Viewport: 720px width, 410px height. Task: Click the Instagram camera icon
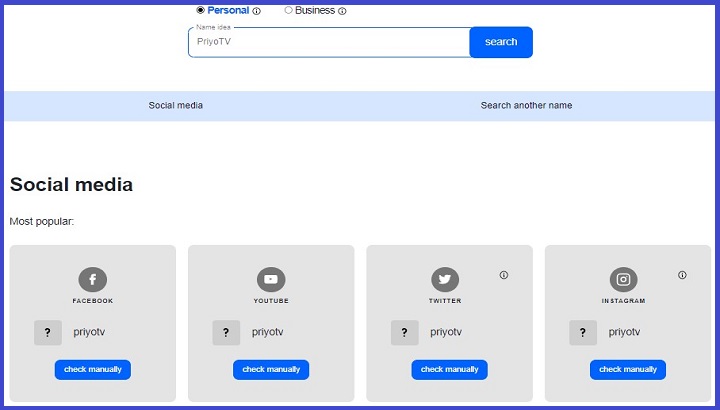[x=623, y=280]
